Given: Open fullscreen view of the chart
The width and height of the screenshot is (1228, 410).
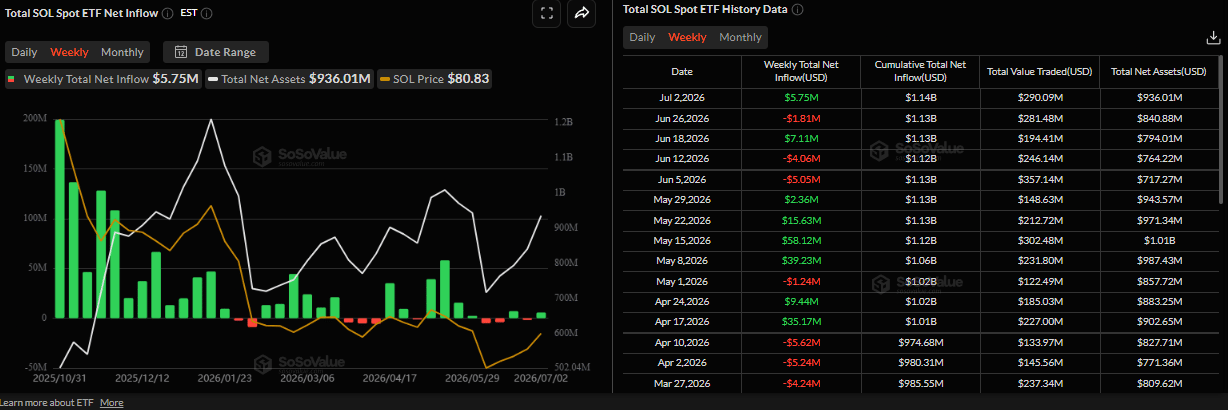Looking at the screenshot, I should click(x=546, y=13).
